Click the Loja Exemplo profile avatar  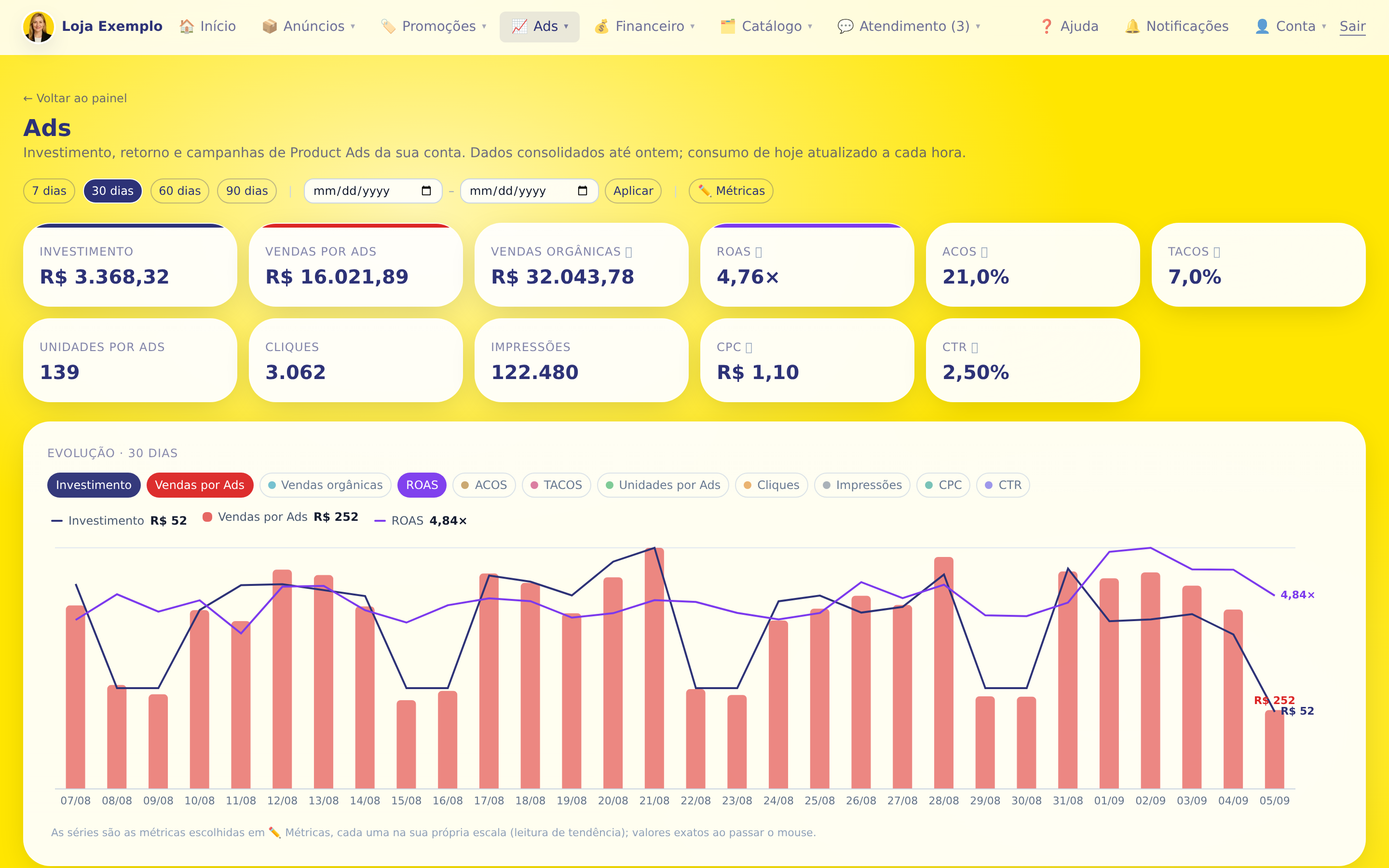pos(39,27)
